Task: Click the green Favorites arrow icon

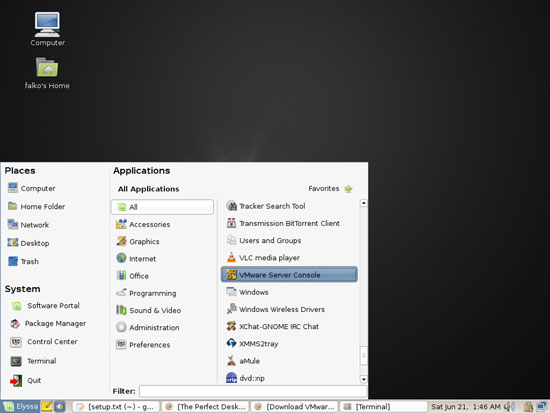Action: 348,189
